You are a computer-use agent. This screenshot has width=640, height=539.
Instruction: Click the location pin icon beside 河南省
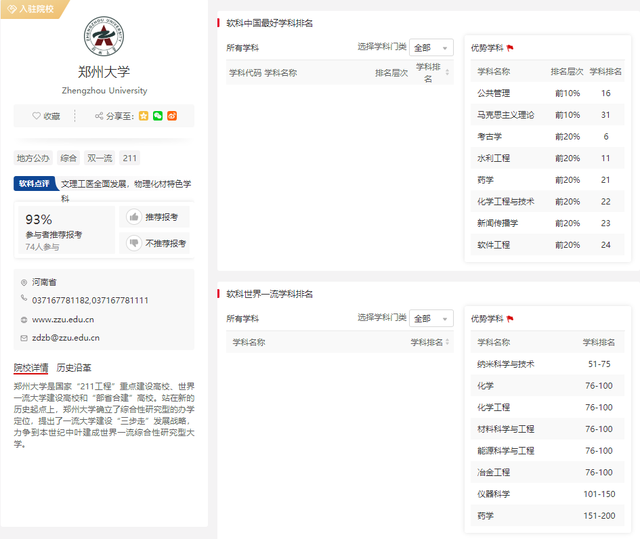tap(24, 282)
